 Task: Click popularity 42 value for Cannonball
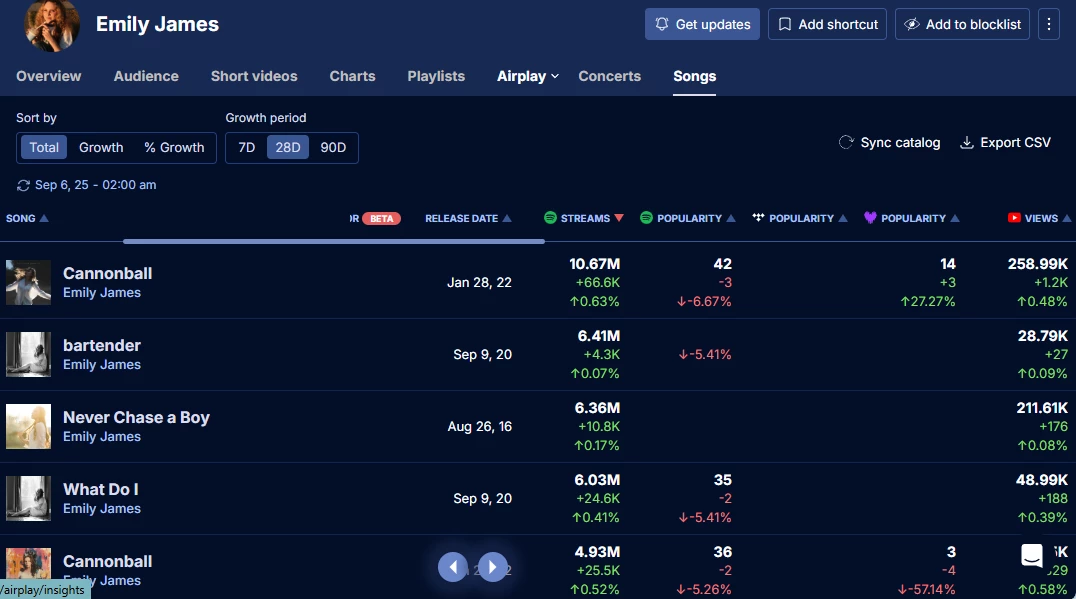723,263
